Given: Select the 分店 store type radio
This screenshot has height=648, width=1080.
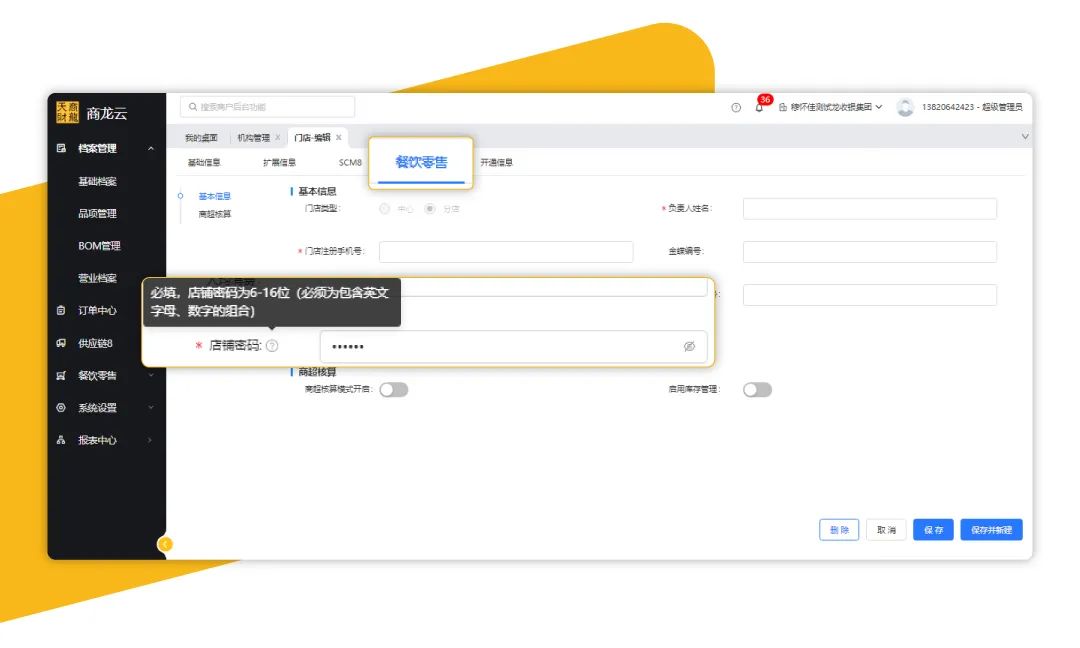Looking at the screenshot, I should point(430,209).
